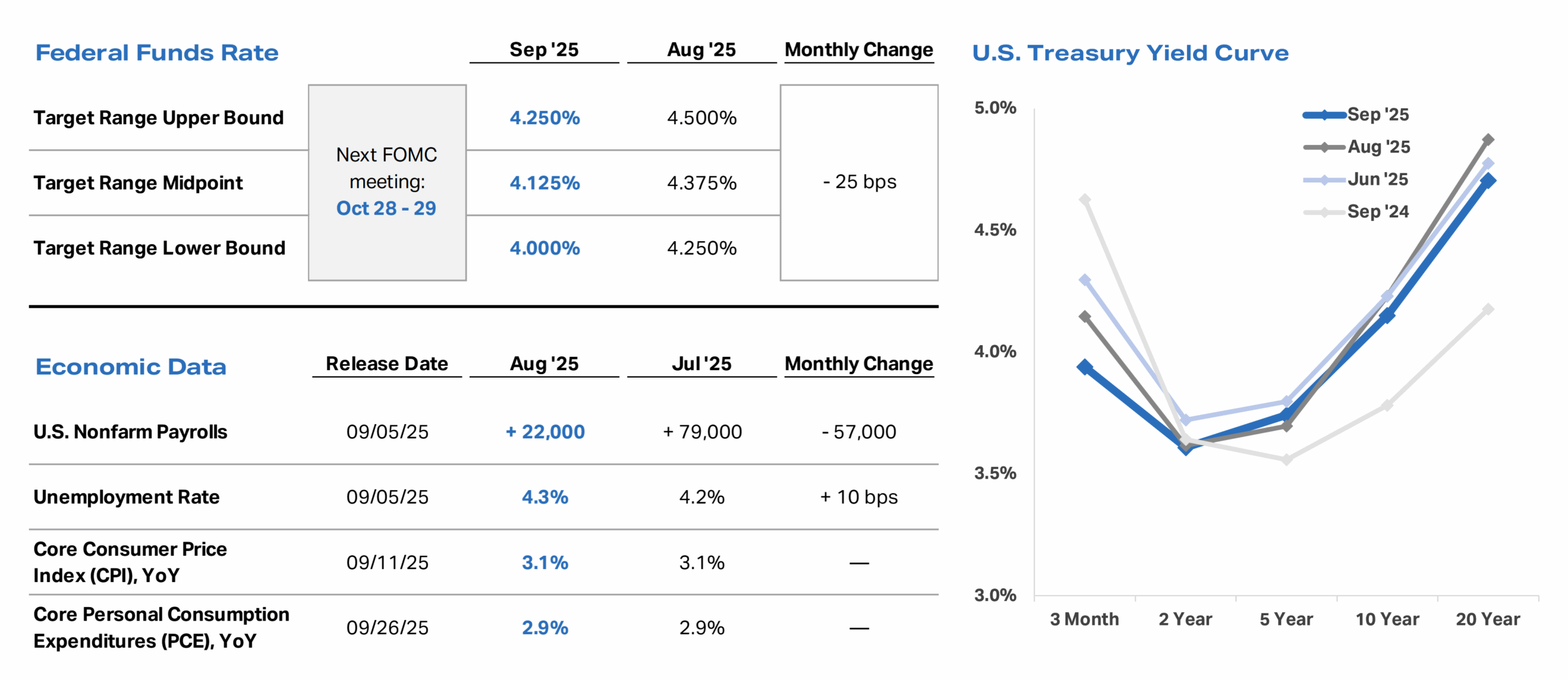This screenshot has width=1568, height=680.
Task: Click the Jun '25 legend line marker
Action: tap(1324, 179)
